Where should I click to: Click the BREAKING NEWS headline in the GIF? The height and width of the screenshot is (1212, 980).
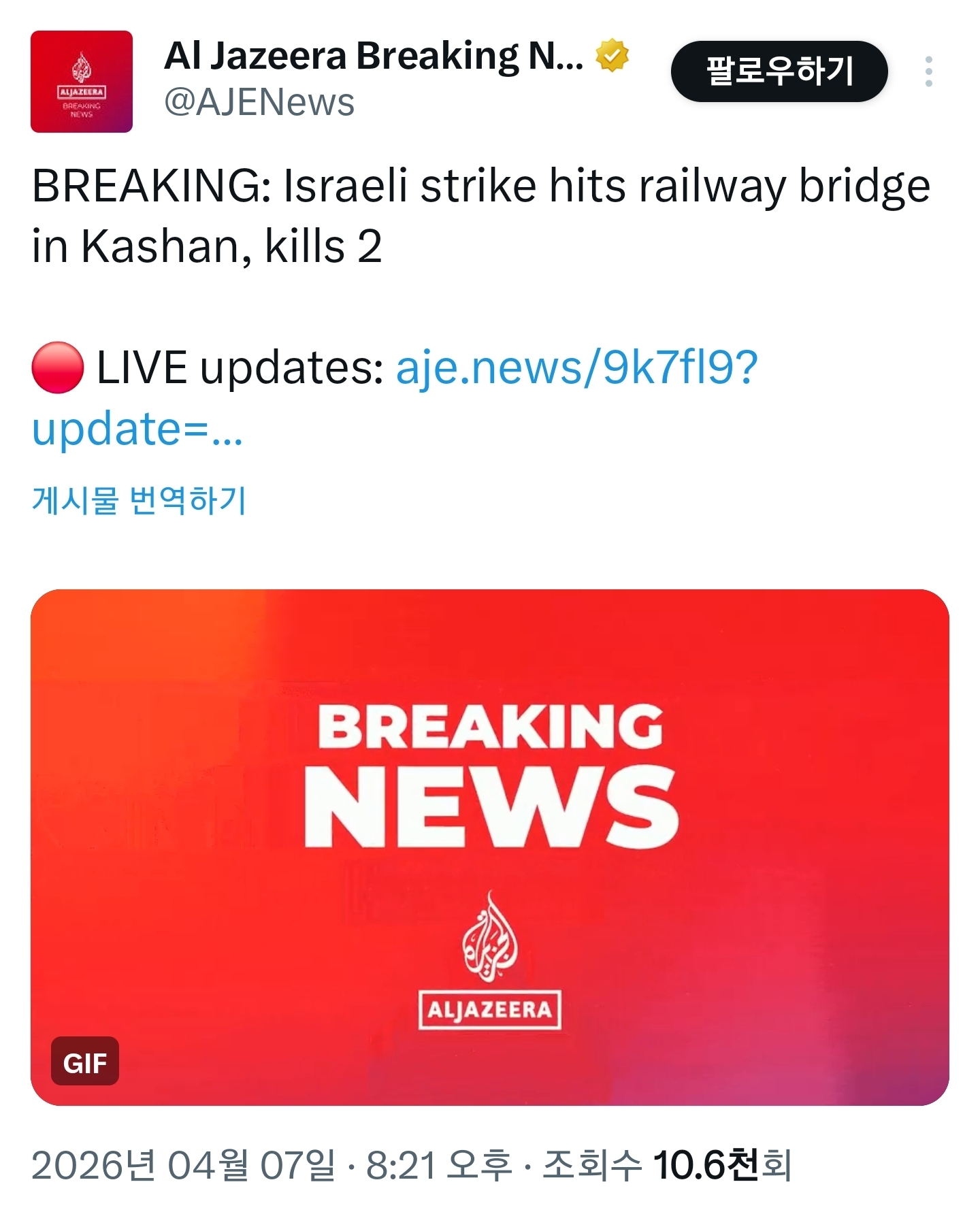pyautogui.click(x=490, y=776)
